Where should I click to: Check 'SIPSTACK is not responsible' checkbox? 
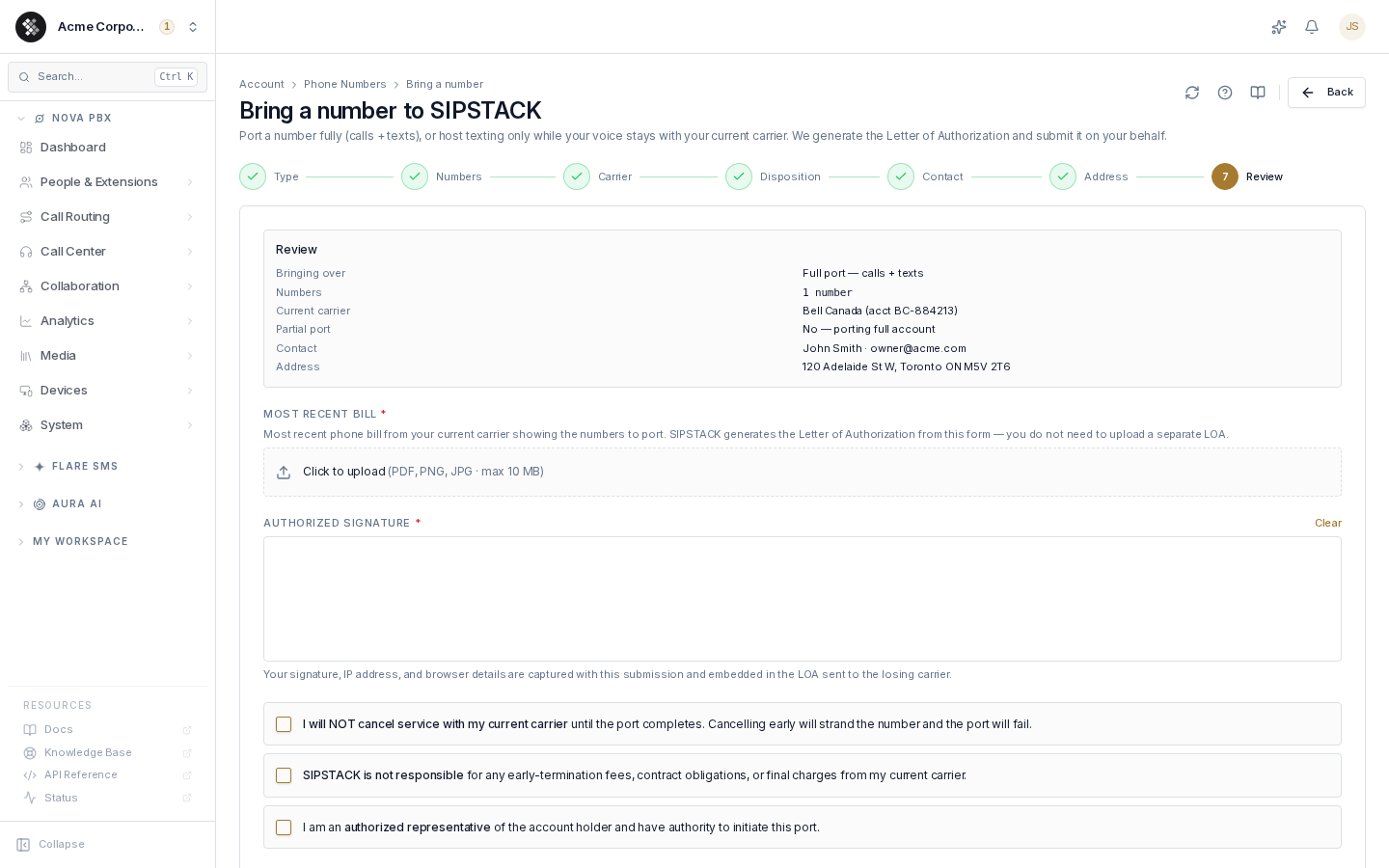click(x=284, y=775)
